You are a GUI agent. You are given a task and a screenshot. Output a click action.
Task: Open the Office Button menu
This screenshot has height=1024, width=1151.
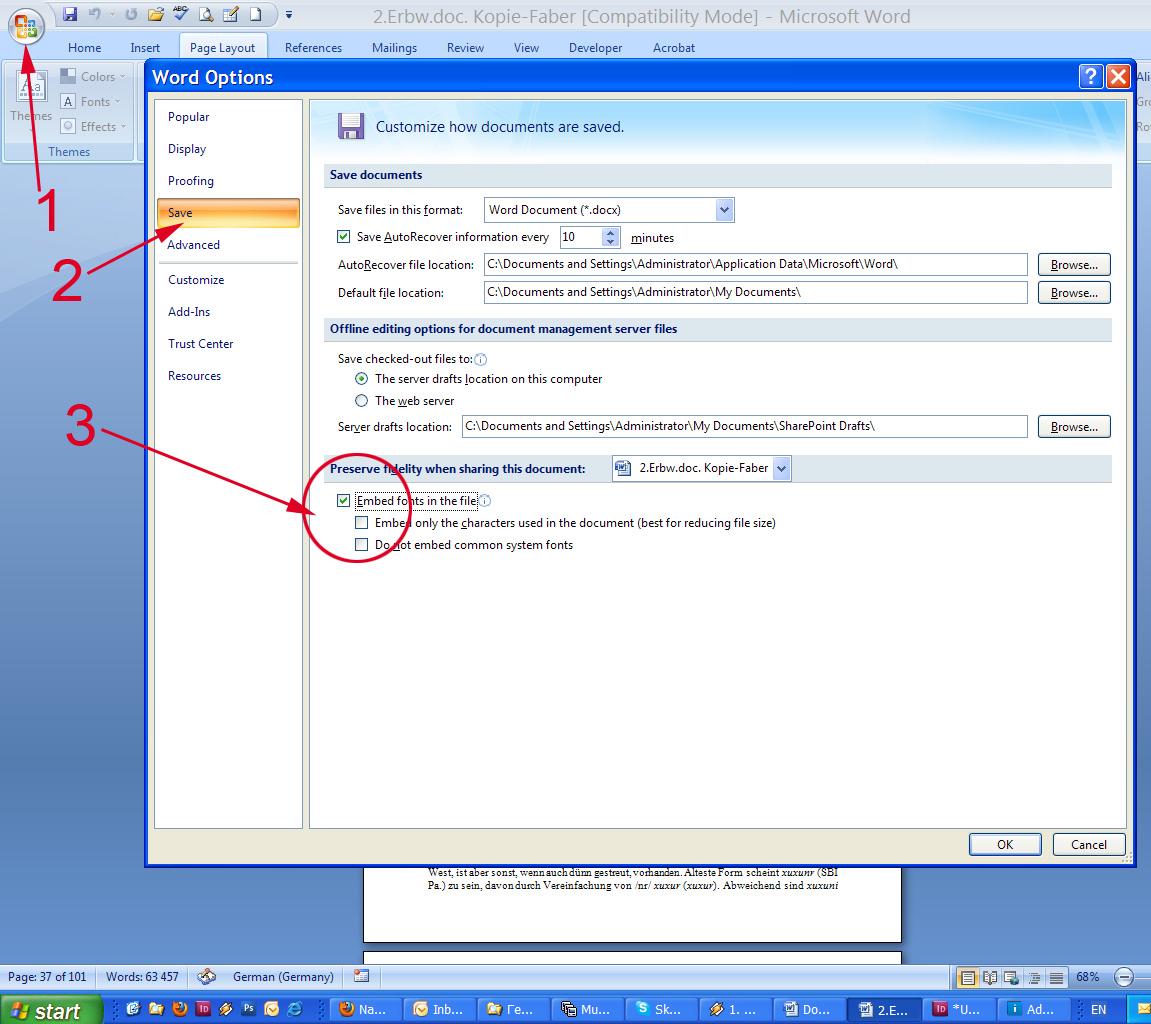coord(26,26)
